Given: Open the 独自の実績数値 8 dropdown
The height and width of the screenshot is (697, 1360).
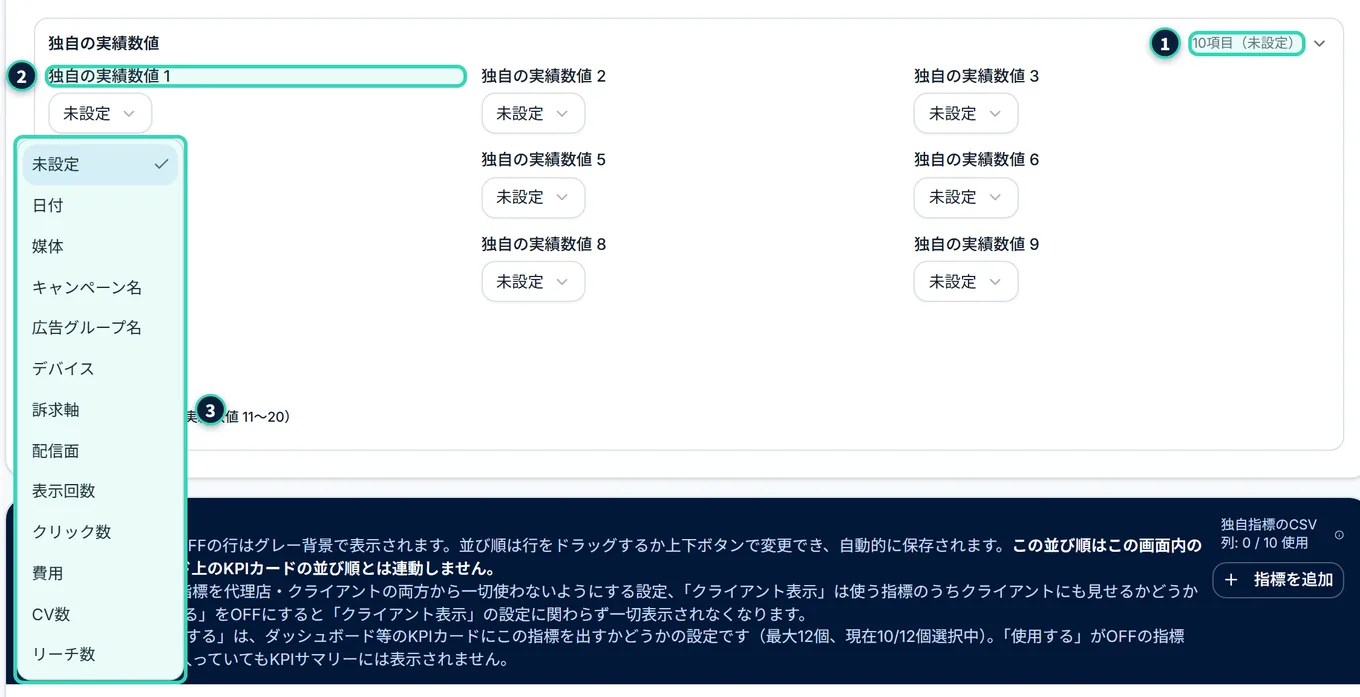Looking at the screenshot, I should coord(533,282).
